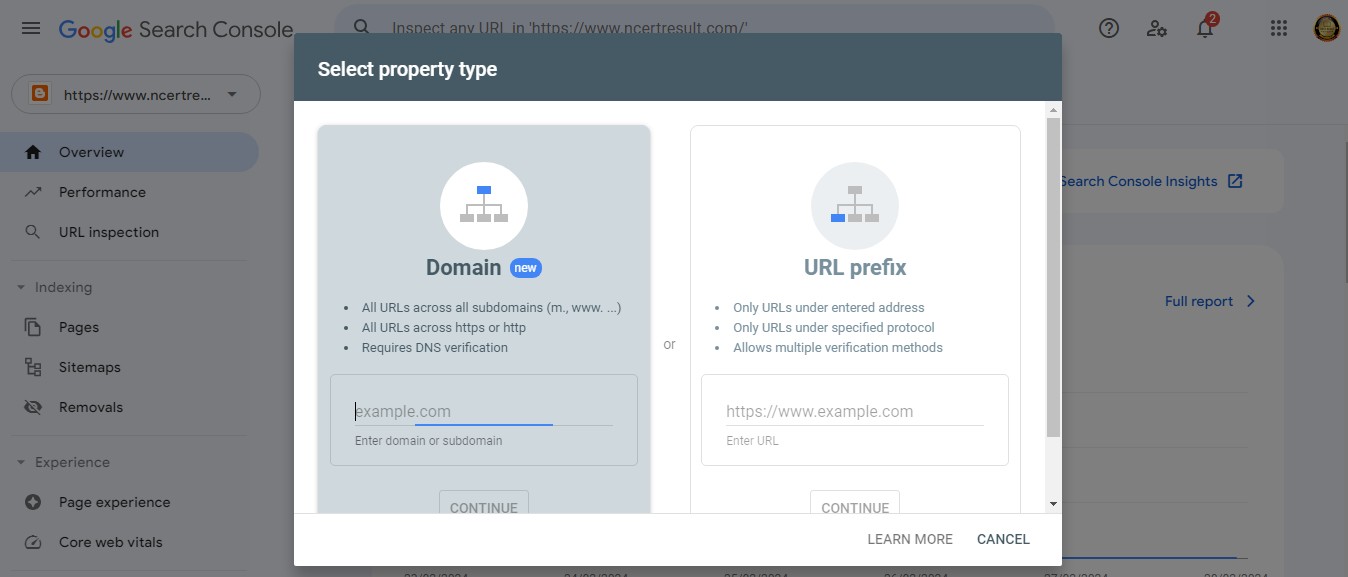
Task: Click the URL prefix heading text
Action: point(855,268)
